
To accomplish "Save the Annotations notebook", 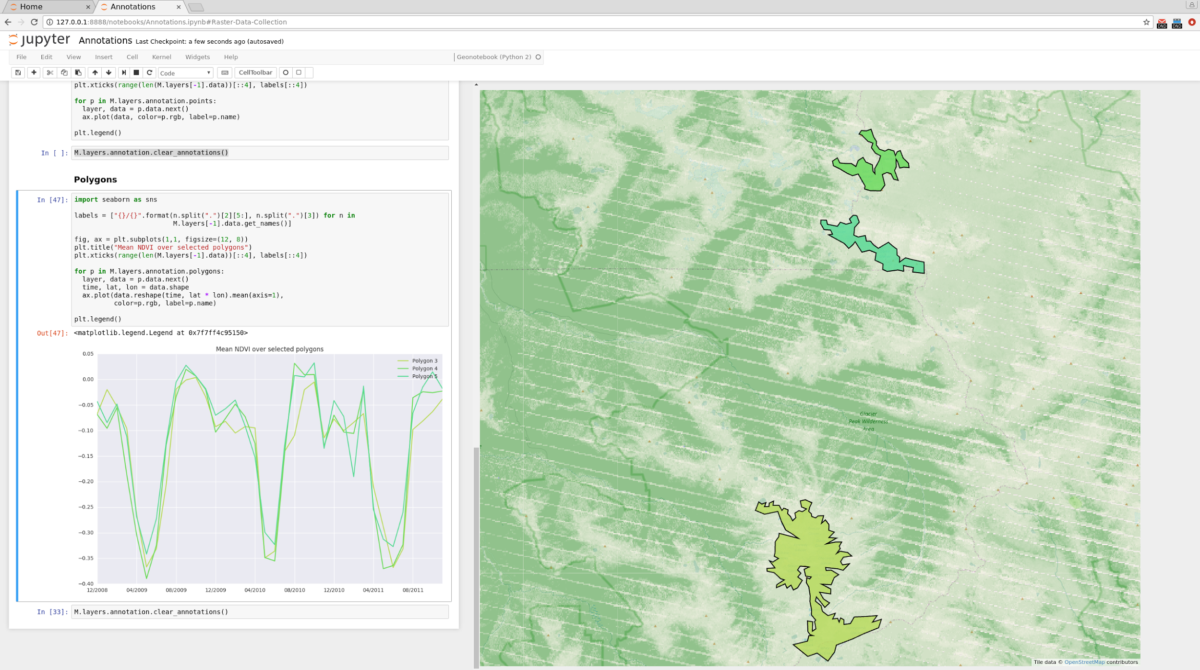I will (17, 72).
